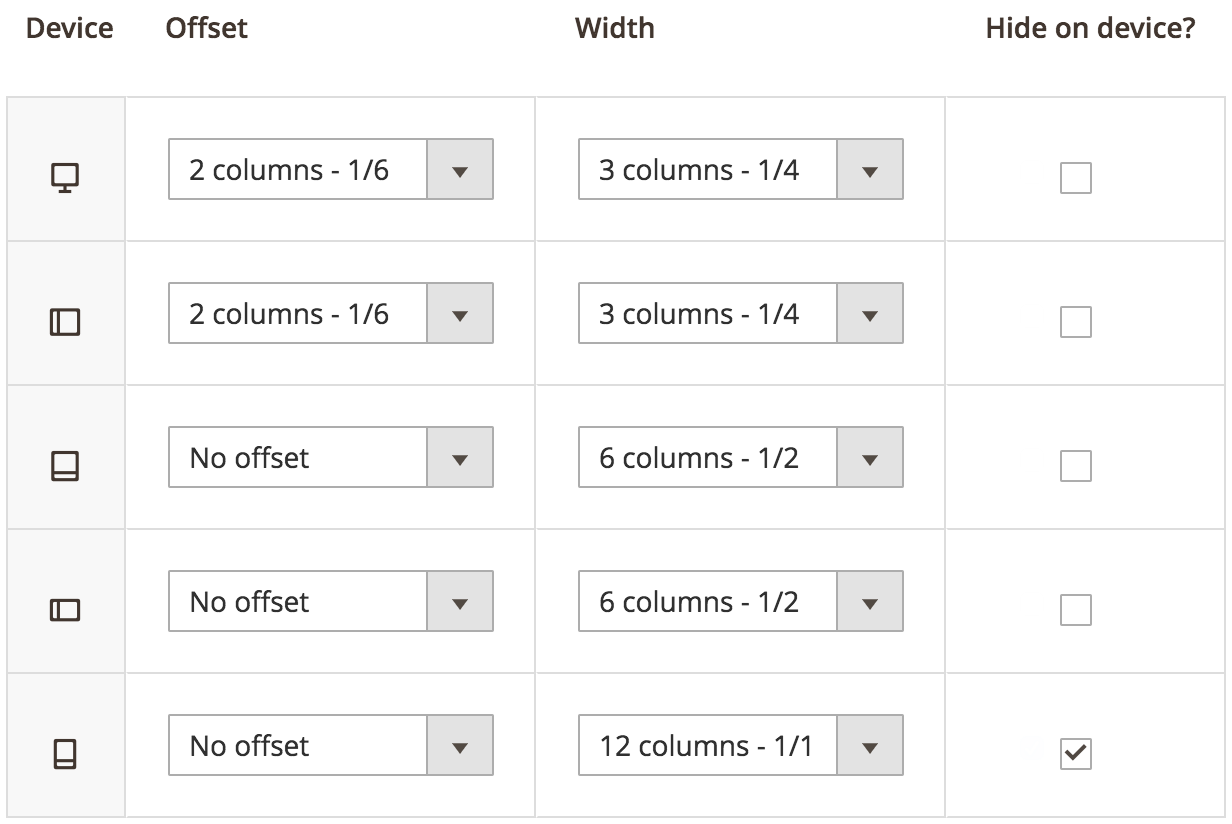This screenshot has height=824, width=1232.
Task: Click the portrait phone icon in last row
Action: 65,754
